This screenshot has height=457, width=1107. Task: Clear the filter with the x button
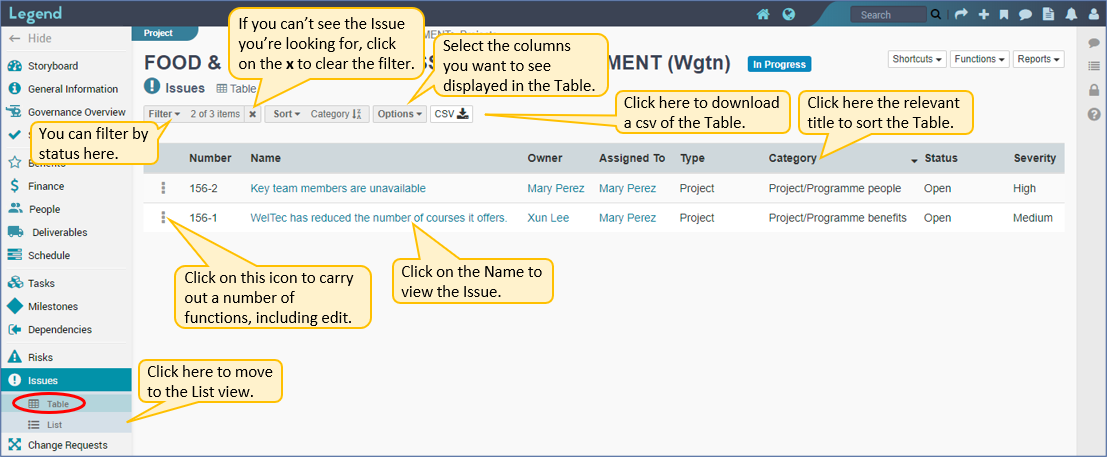(x=253, y=114)
